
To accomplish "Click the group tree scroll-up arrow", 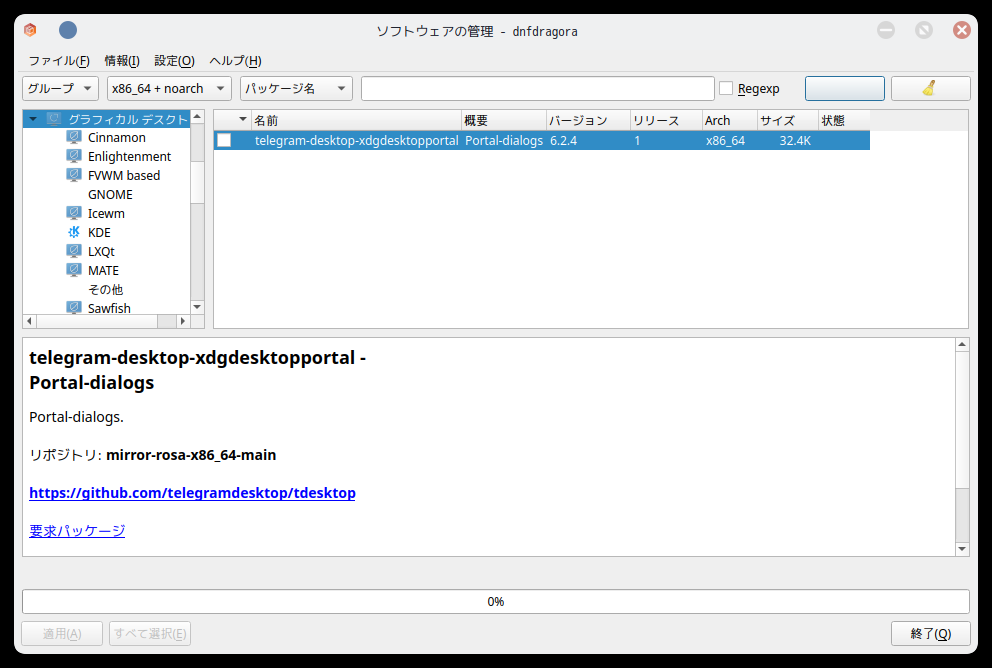I will click(197, 117).
